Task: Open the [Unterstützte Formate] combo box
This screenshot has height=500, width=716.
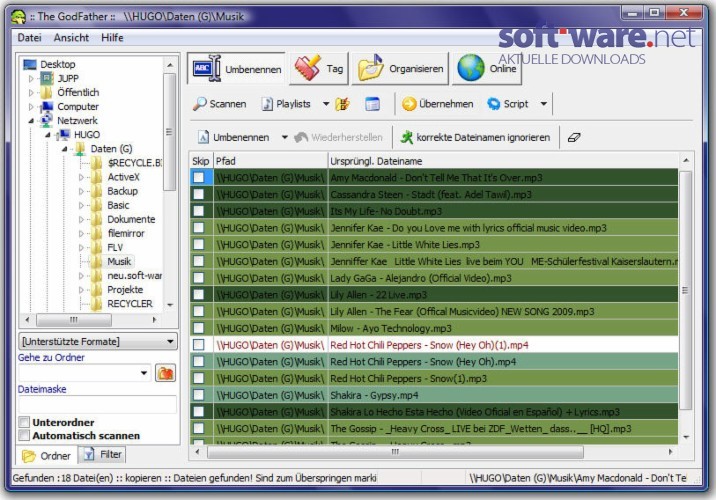Action: pyautogui.click(x=98, y=342)
